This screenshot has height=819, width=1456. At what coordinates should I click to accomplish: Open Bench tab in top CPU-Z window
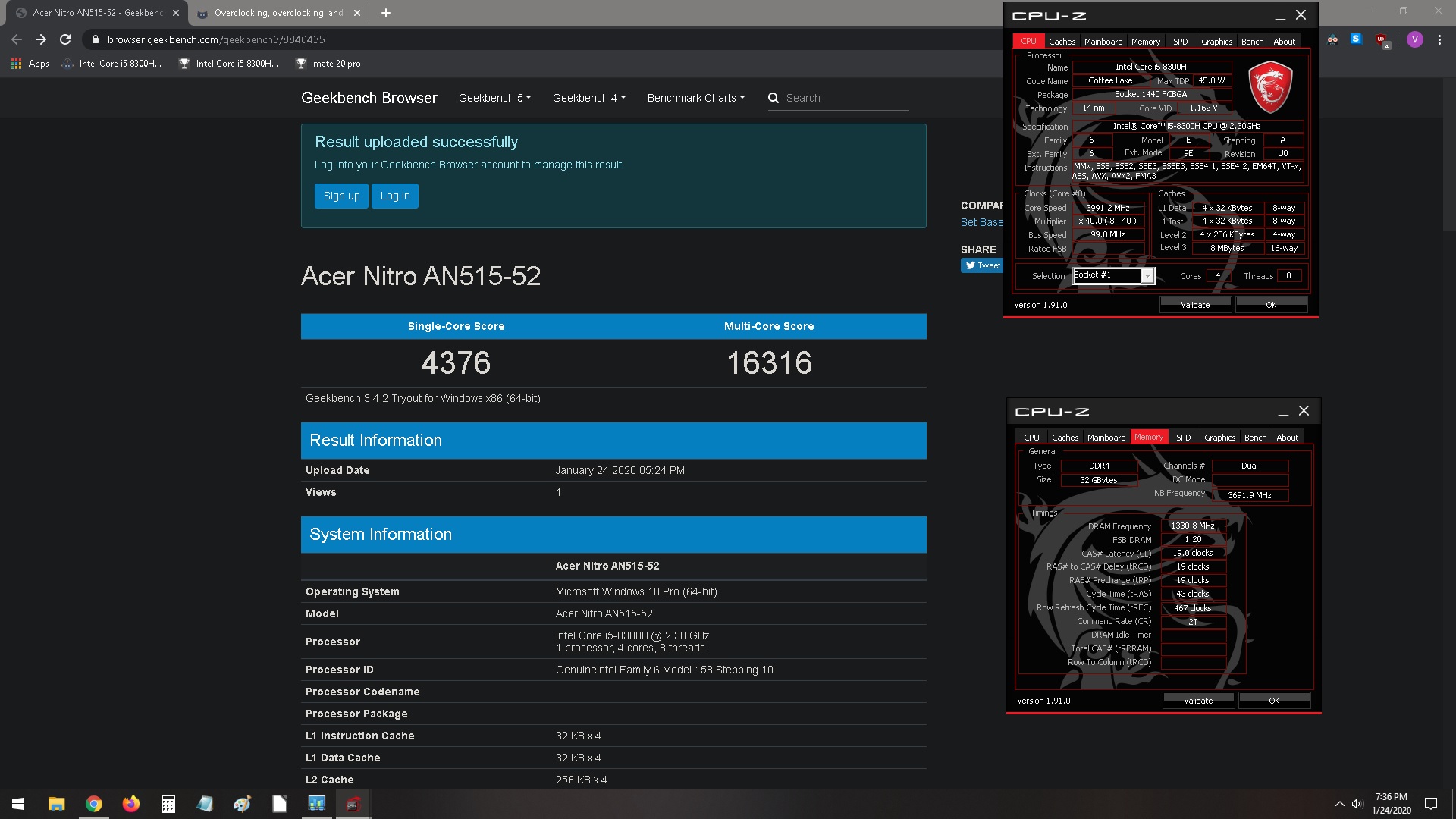1252,42
